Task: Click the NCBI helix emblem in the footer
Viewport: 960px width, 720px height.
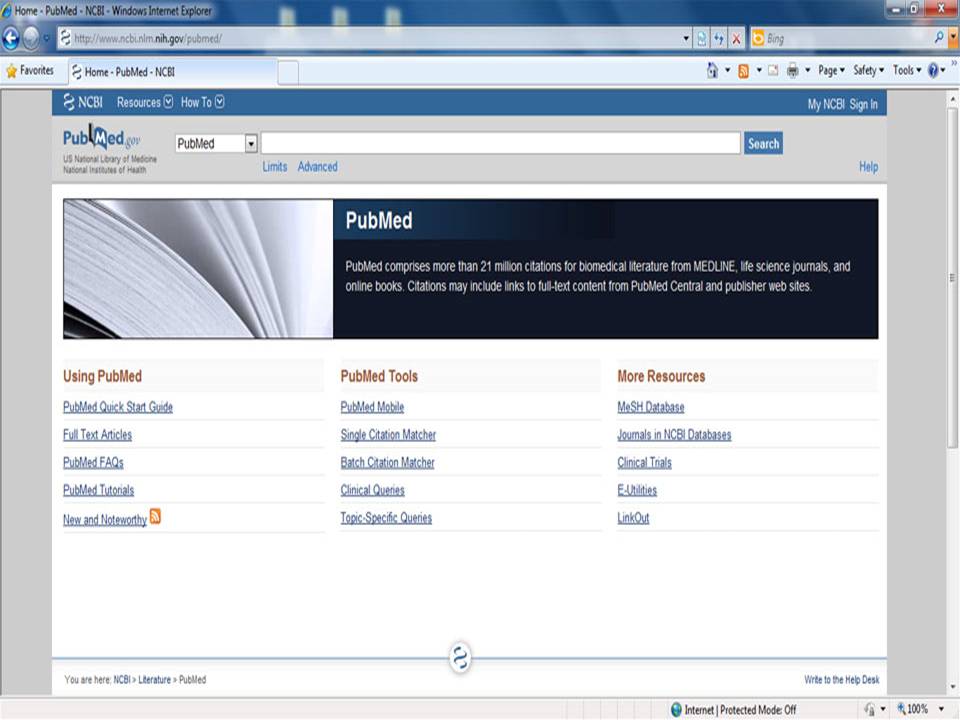Action: [x=460, y=658]
